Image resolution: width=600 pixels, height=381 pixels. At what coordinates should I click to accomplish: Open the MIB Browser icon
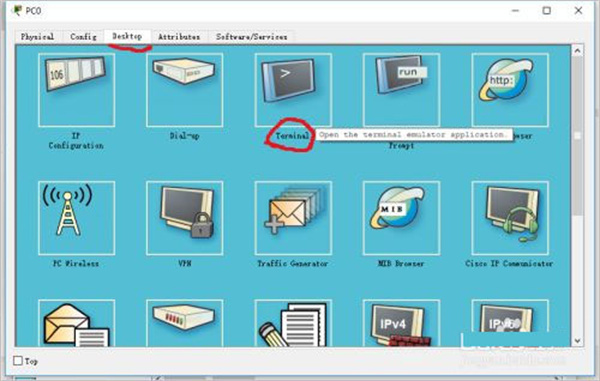tap(401, 218)
